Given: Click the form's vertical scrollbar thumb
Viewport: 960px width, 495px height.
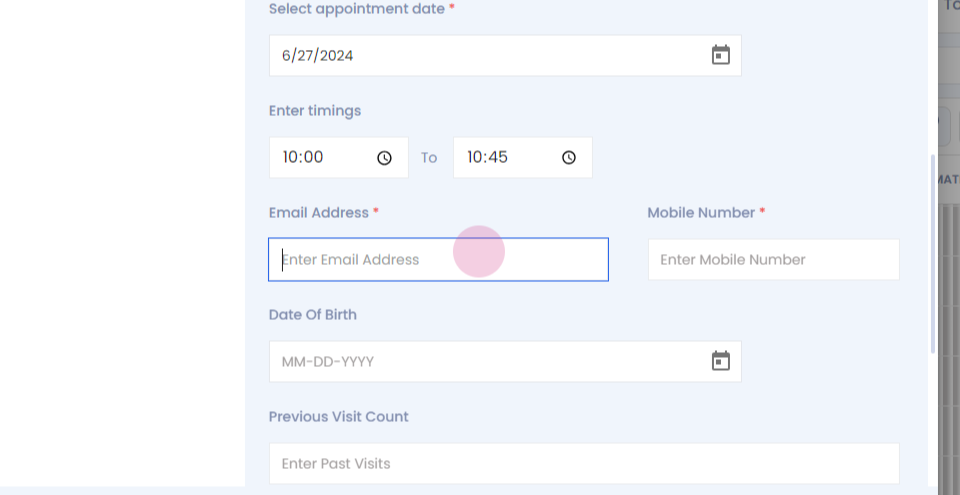Looking at the screenshot, I should click(x=932, y=254).
